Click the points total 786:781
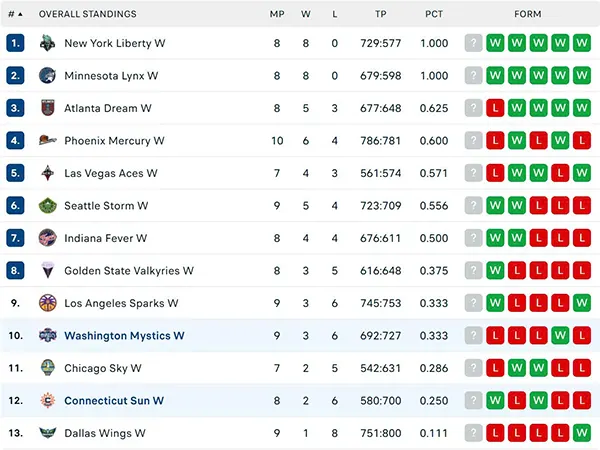Viewport: 600px width, 450px height. (381, 141)
